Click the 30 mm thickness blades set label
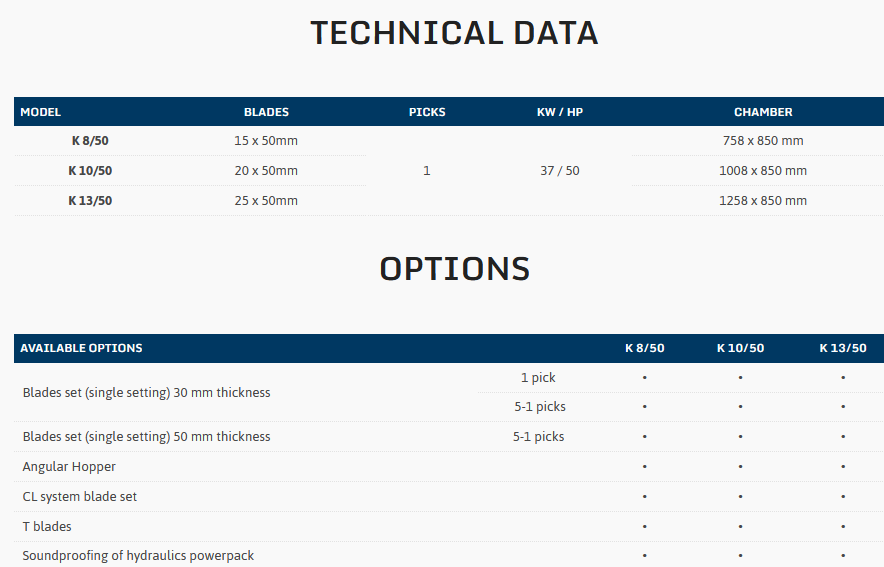This screenshot has height=567, width=884. pyautogui.click(x=146, y=393)
